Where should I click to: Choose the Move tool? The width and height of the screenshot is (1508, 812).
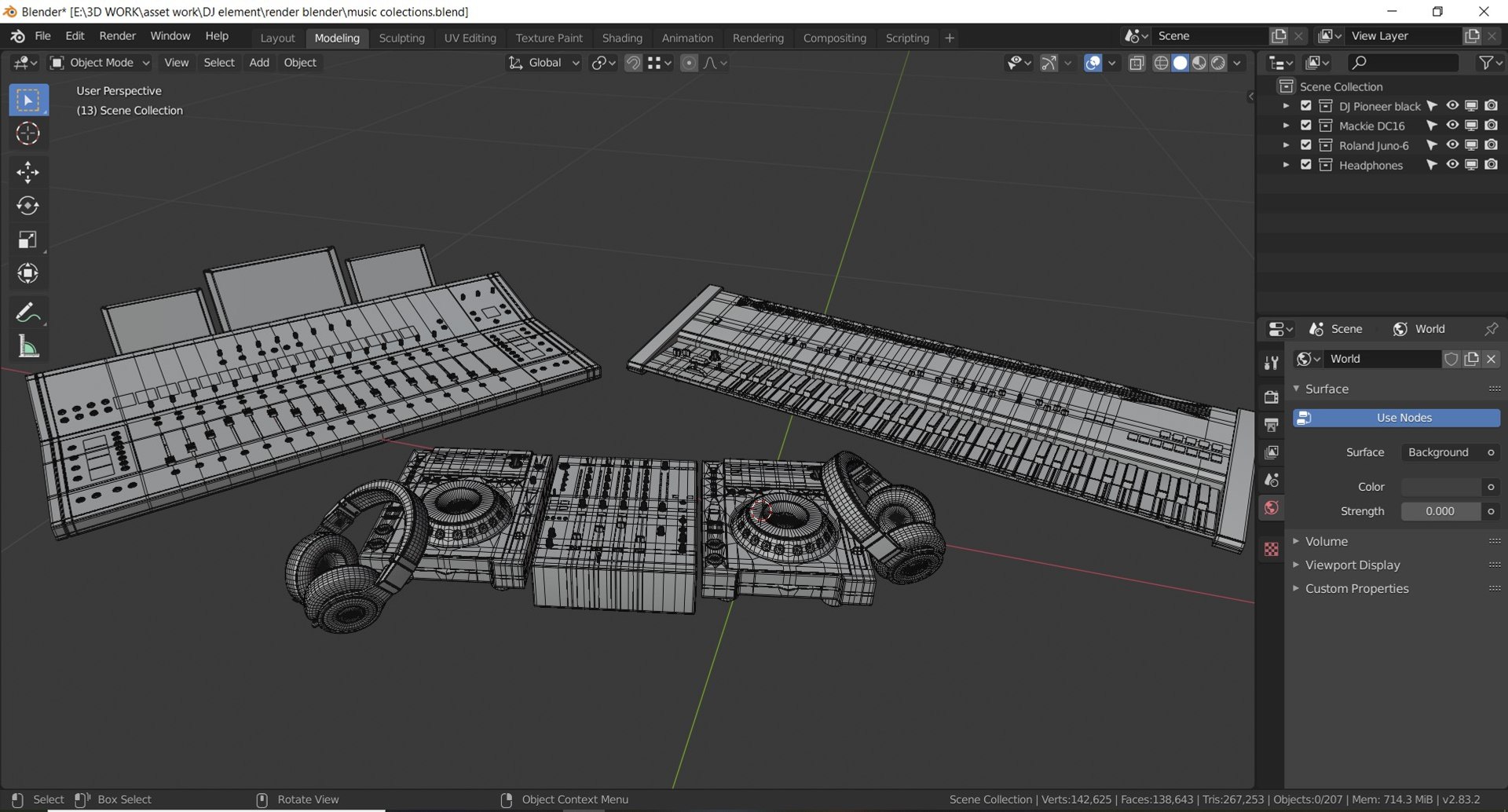coord(28,172)
